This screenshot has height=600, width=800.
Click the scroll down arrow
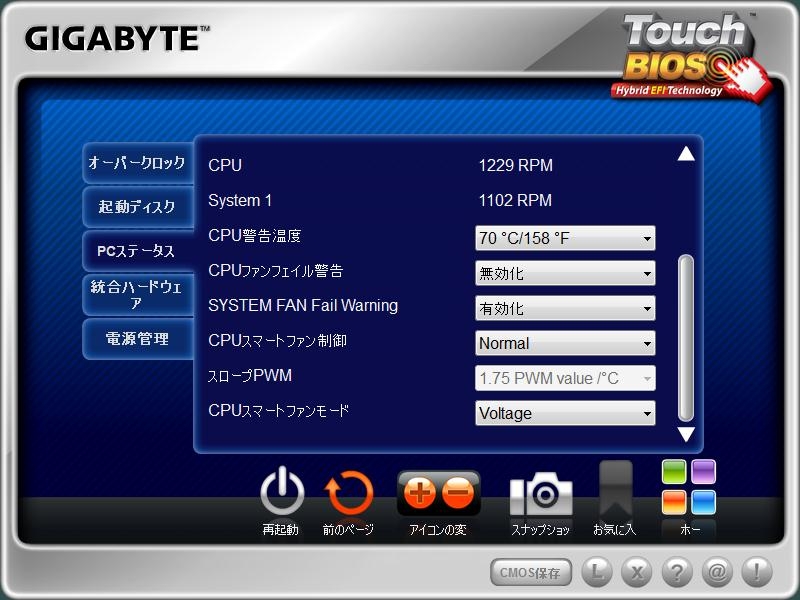click(x=686, y=434)
